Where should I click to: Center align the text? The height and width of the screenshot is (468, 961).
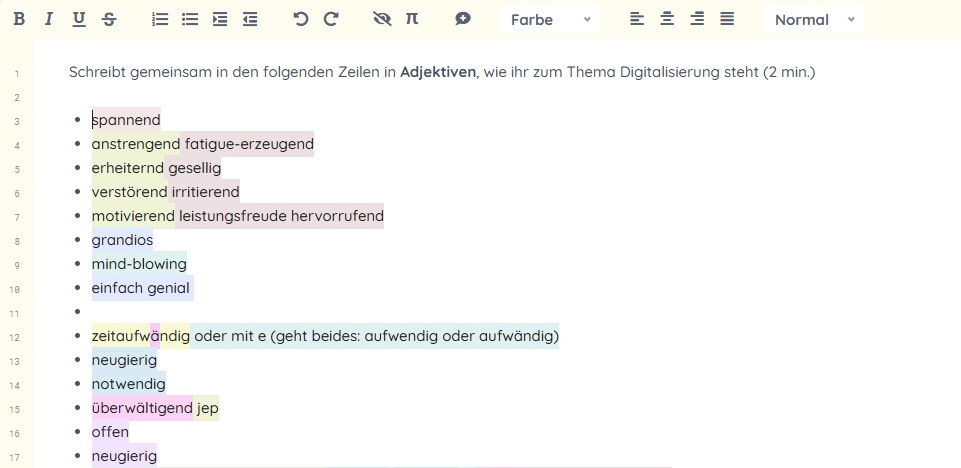(x=667, y=19)
